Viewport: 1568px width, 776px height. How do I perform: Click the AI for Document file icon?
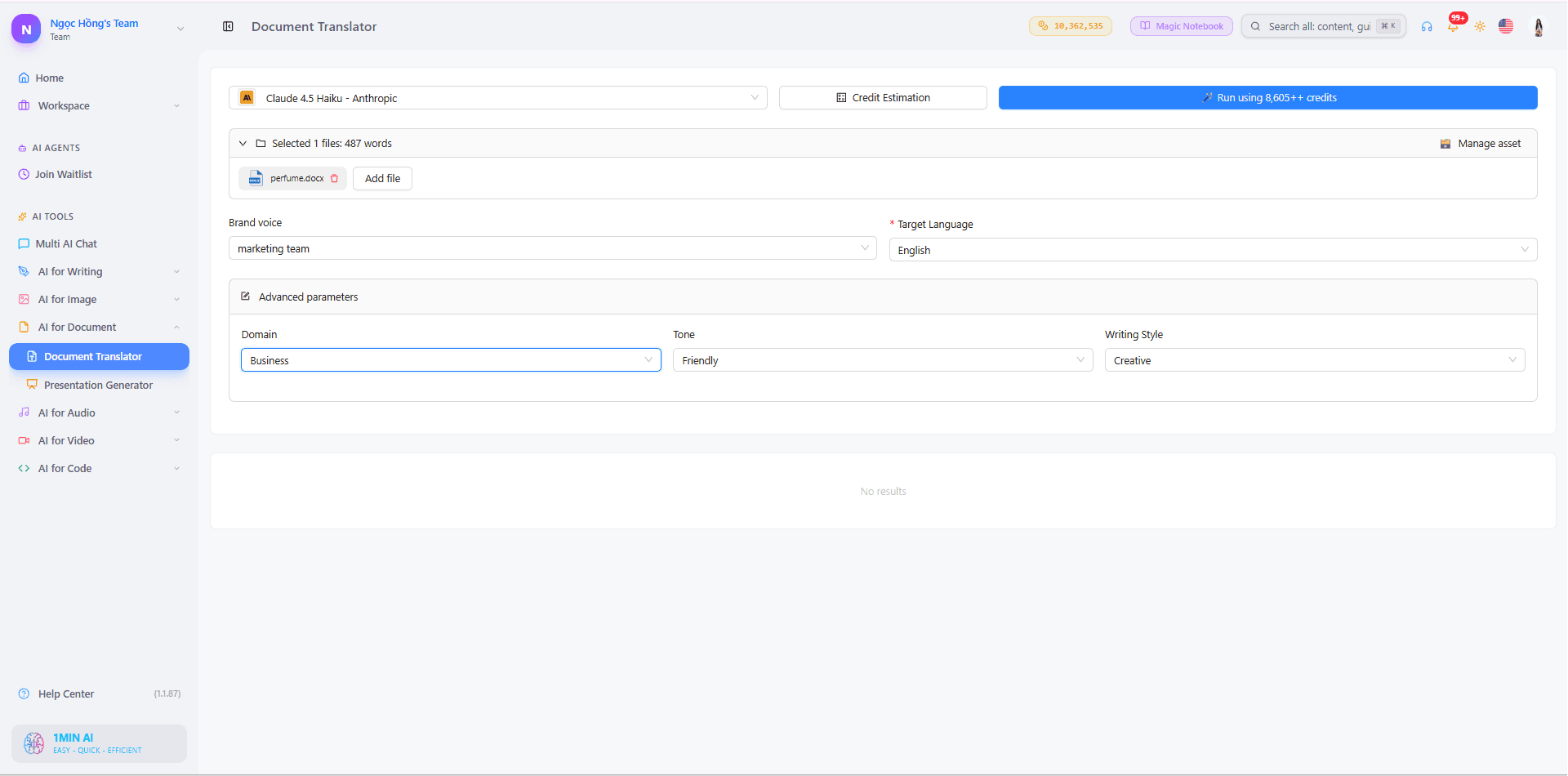click(x=24, y=327)
